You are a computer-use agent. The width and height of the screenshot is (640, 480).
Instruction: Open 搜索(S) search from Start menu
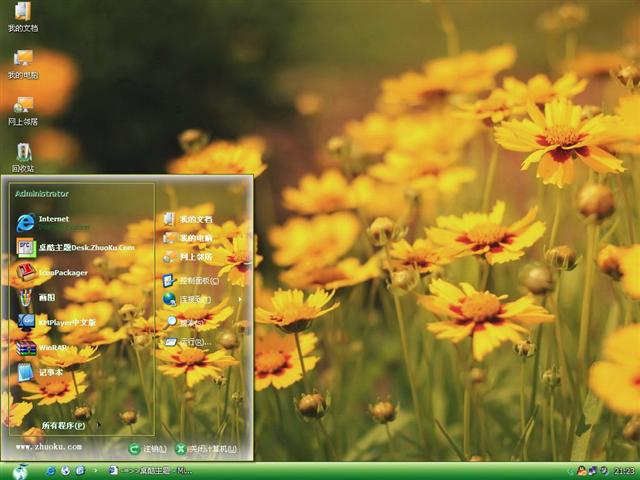click(x=186, y=322)
